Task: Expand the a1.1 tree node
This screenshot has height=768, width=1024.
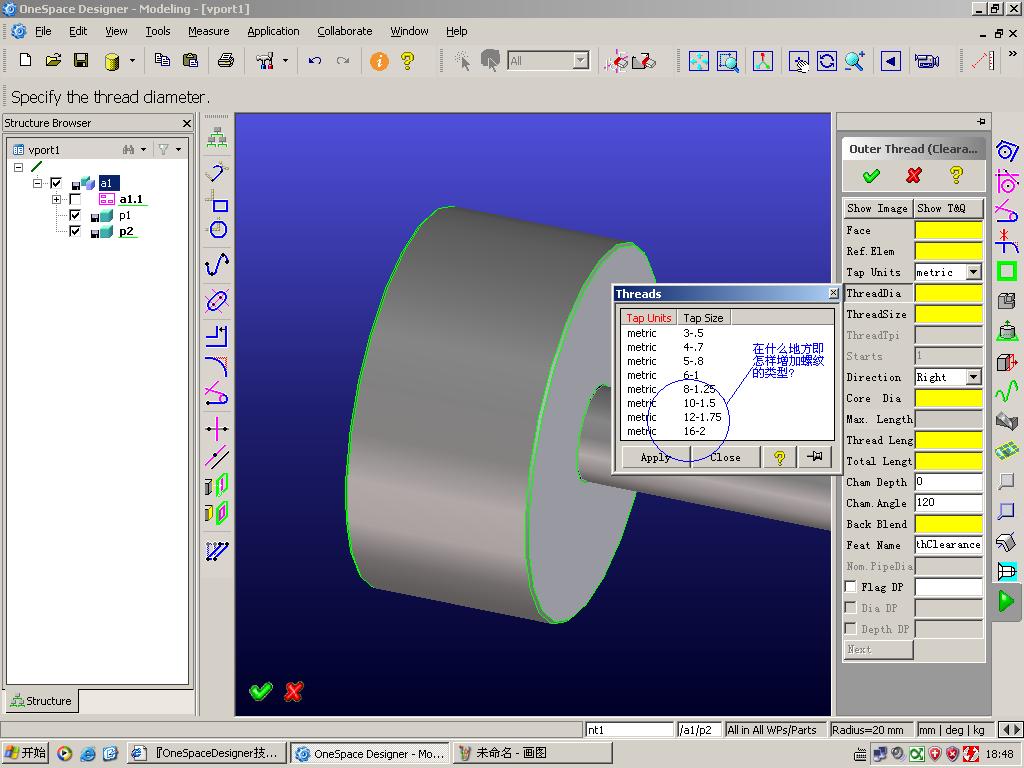Action: pyautogui.click(x=56, y=199)
